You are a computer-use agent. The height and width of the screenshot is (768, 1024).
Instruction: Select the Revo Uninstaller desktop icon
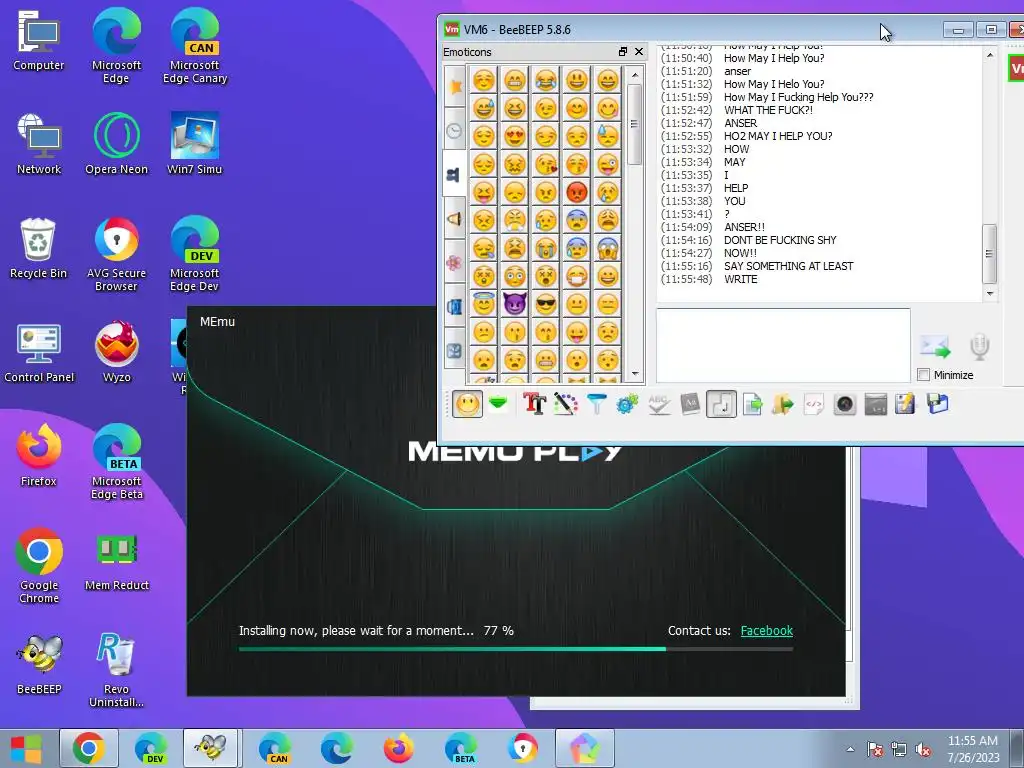click(x=116, y=670)
